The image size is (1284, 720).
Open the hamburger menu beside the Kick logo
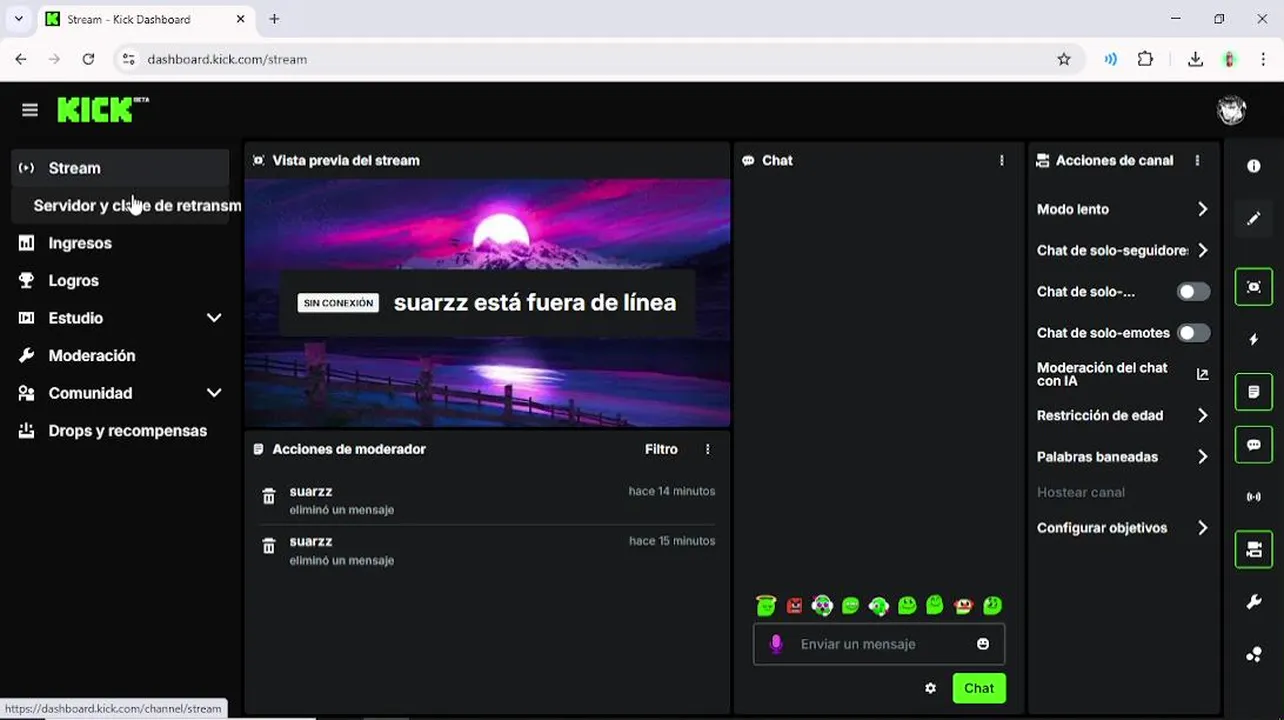30,110
